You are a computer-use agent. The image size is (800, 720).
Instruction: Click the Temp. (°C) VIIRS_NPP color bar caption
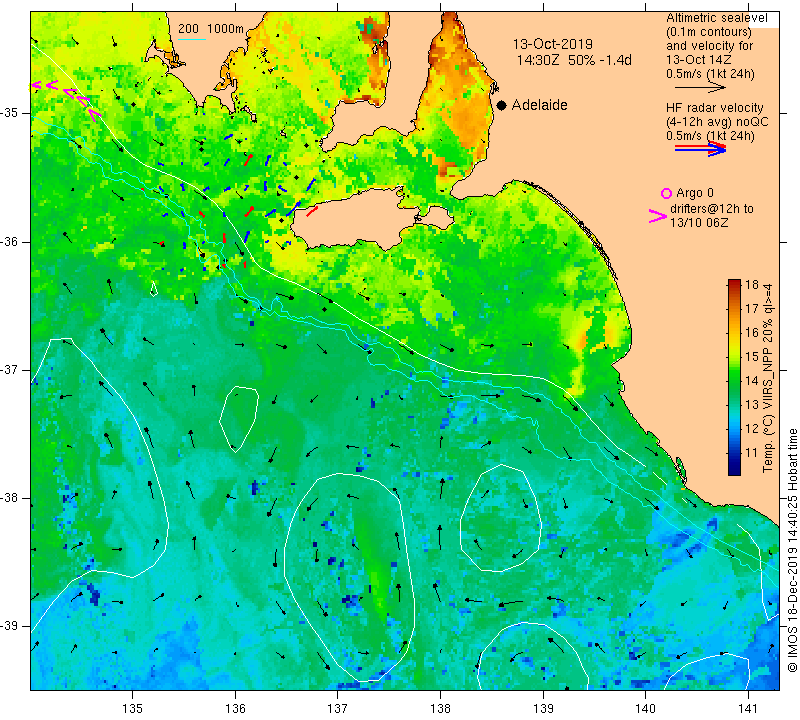767,378
